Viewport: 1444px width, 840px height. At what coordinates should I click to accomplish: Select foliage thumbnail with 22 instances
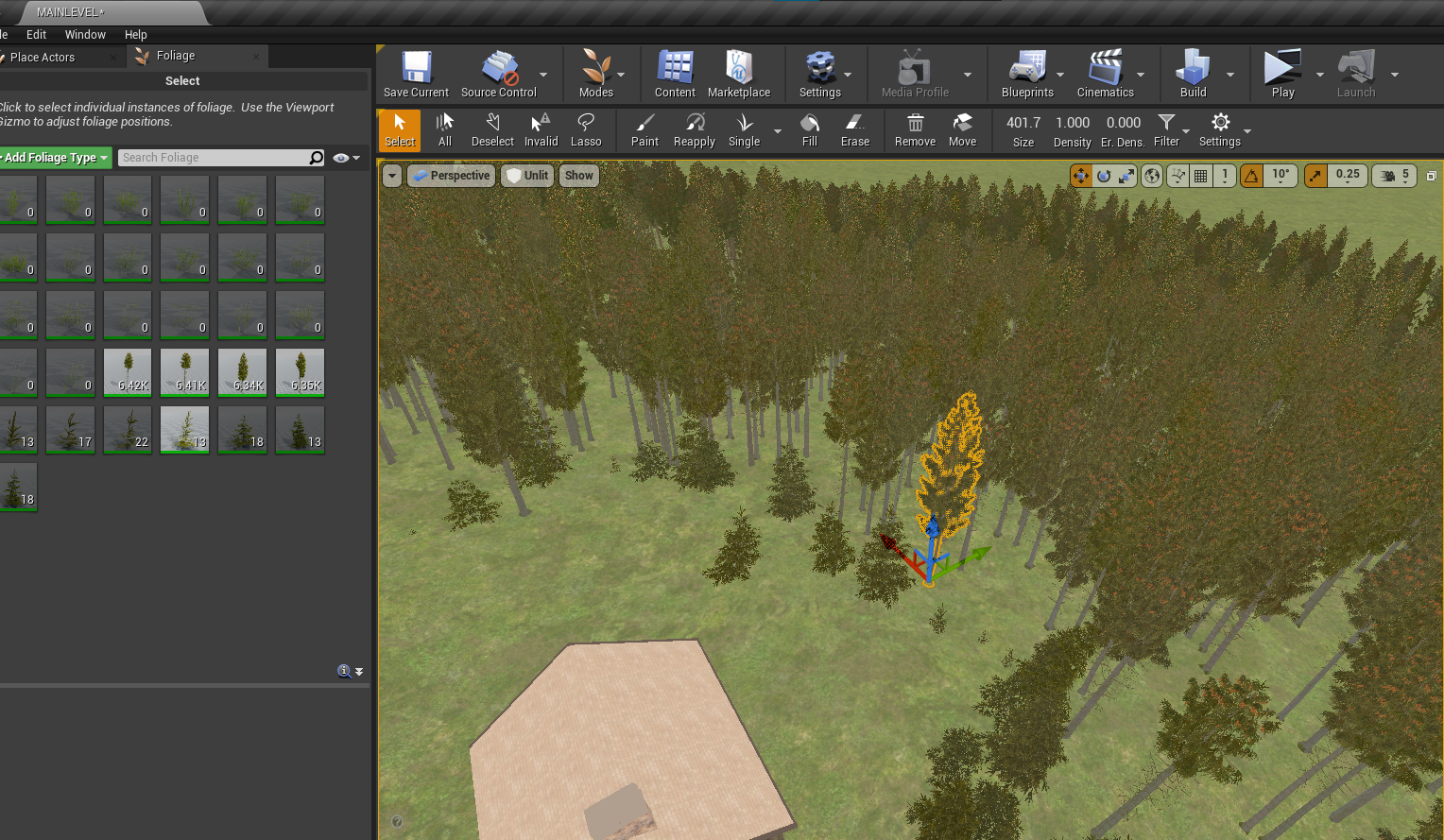point(128,430)
